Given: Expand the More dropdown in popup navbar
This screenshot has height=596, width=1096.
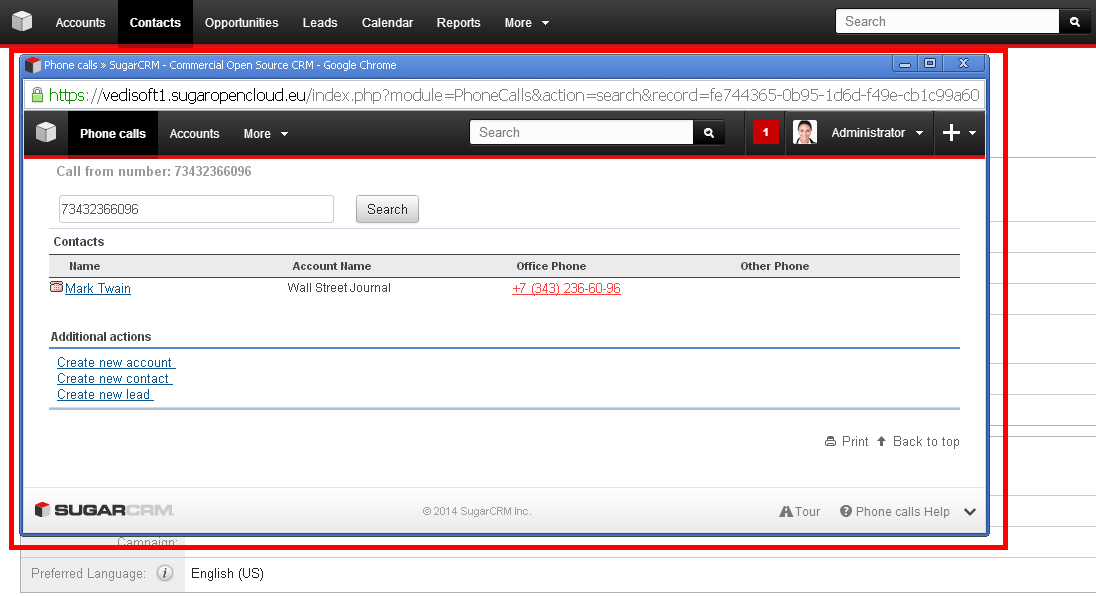Looking at the screenshot, I should tap(266, 133).
